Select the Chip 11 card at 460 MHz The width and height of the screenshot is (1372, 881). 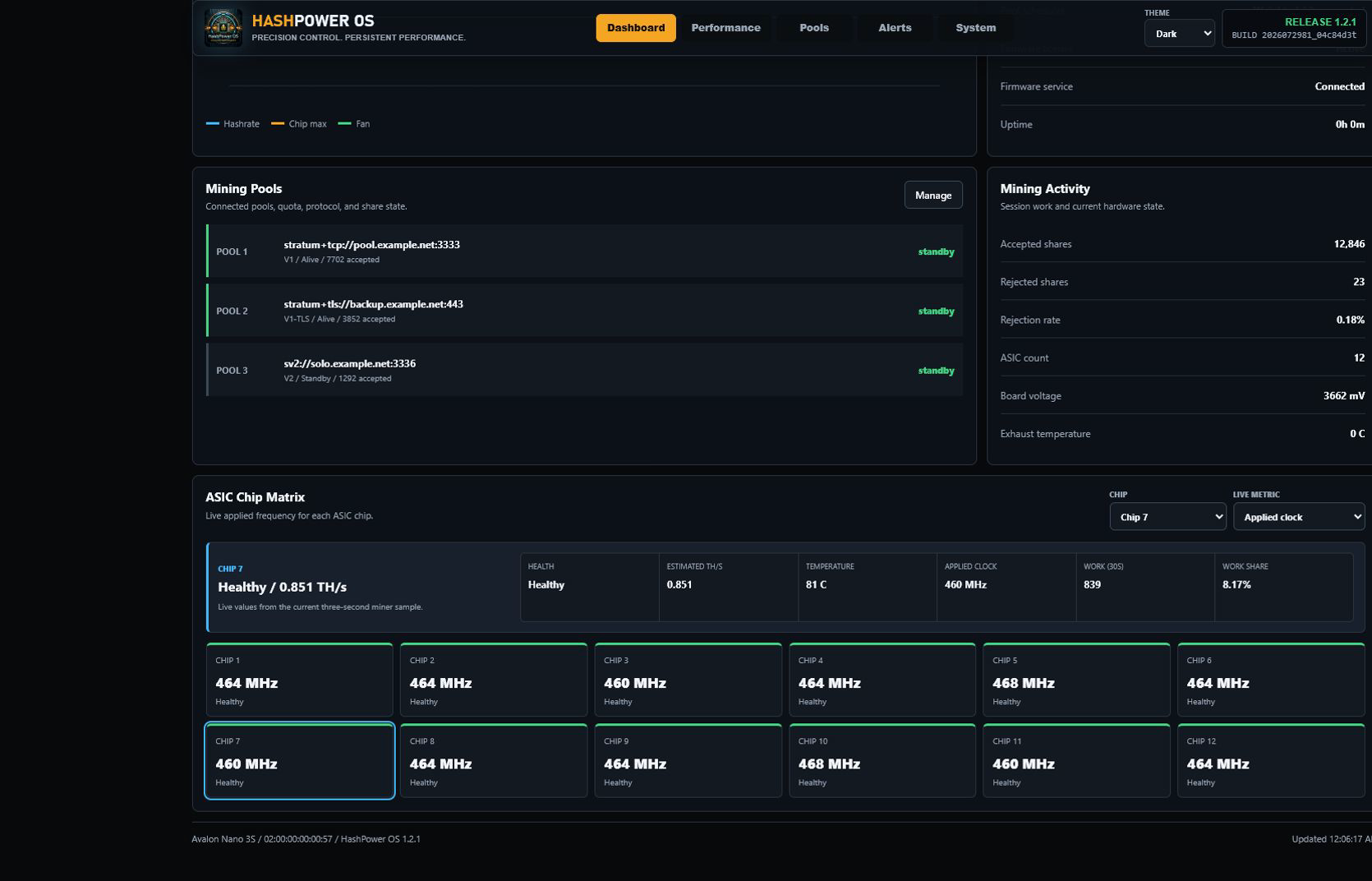[1076, 760]
